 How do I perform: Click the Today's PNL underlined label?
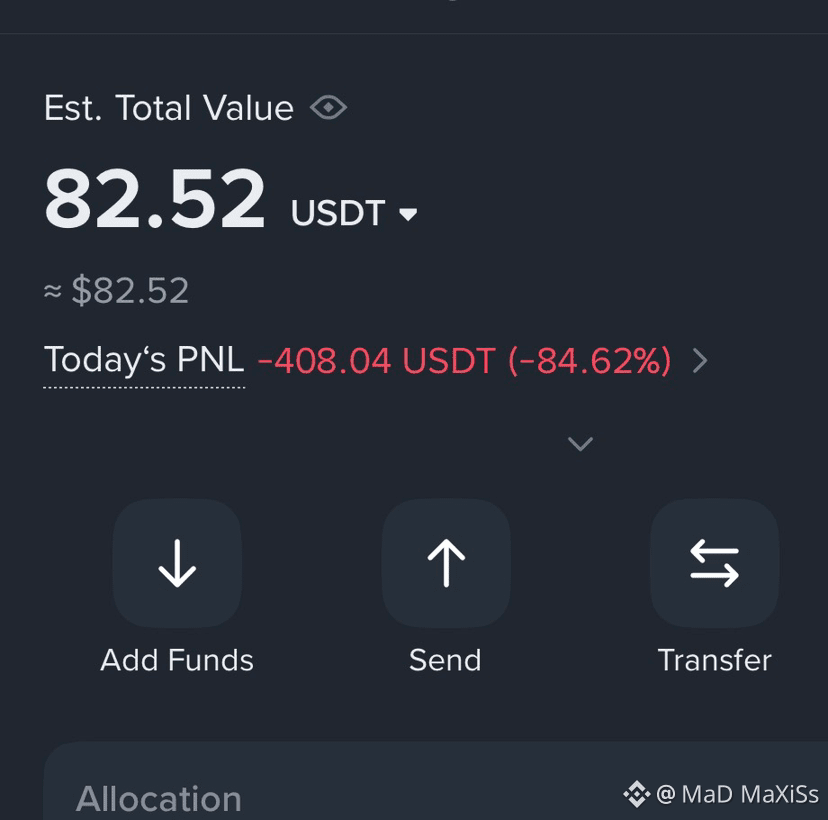144,360
